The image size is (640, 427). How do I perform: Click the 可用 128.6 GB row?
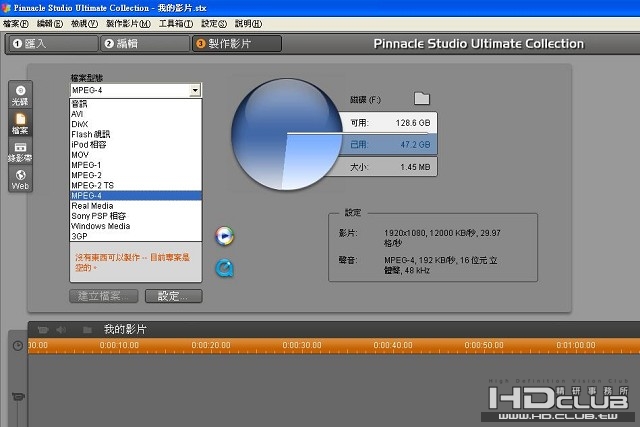[390, 123]
